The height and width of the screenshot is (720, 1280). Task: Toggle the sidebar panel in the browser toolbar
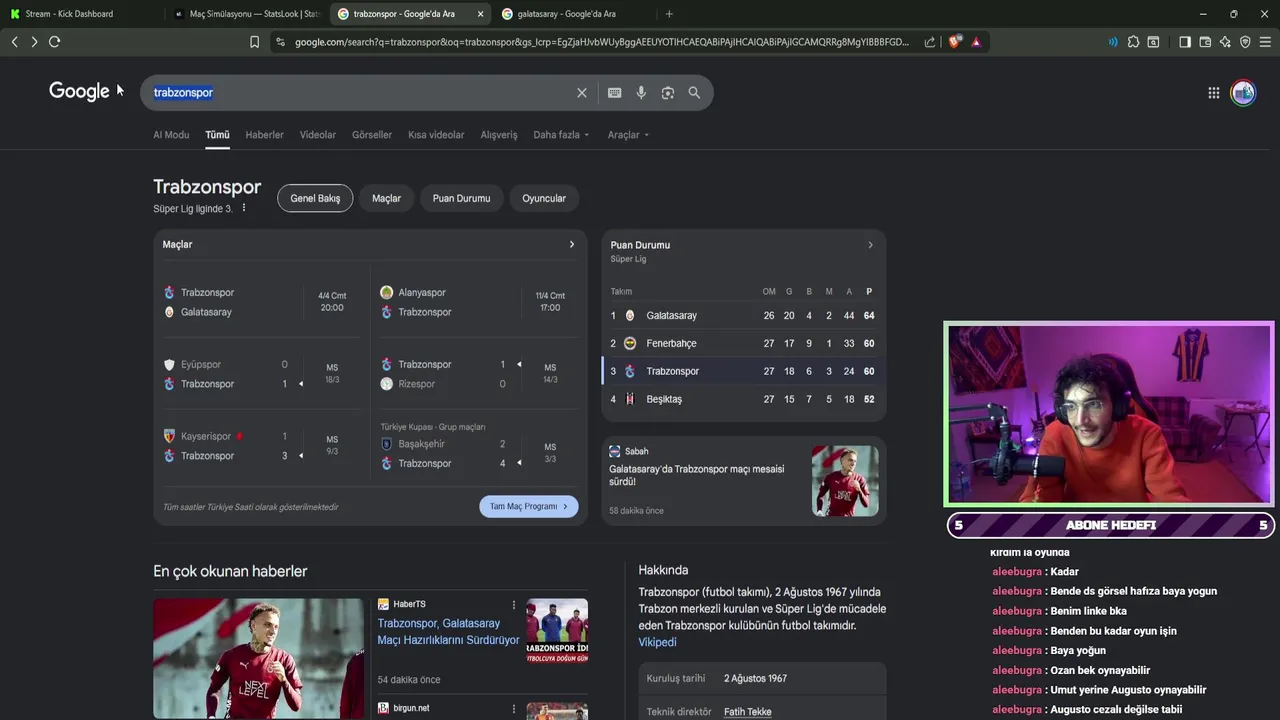pos(1185,42)
